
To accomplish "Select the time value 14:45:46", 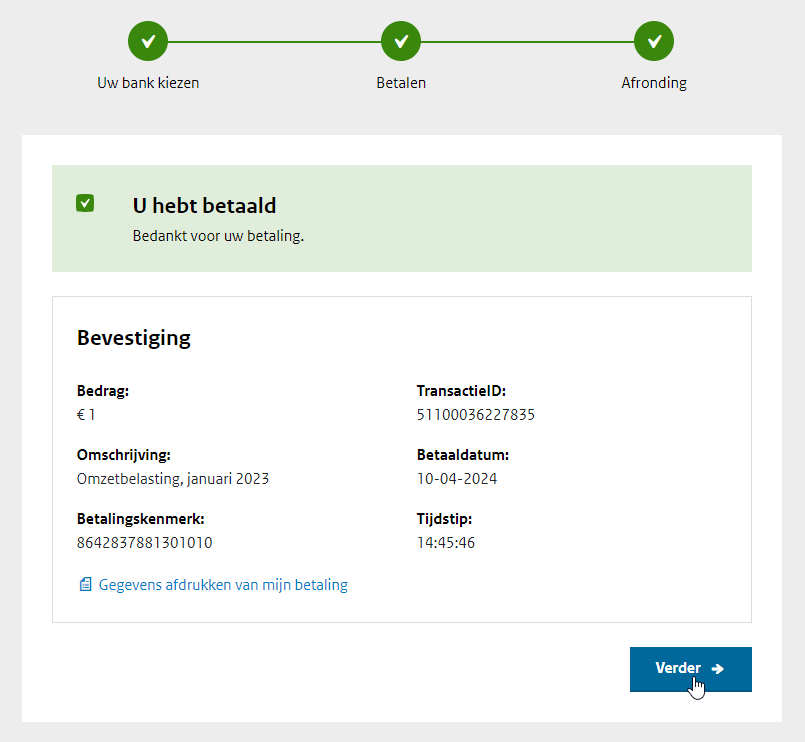I will pos(446,543).
